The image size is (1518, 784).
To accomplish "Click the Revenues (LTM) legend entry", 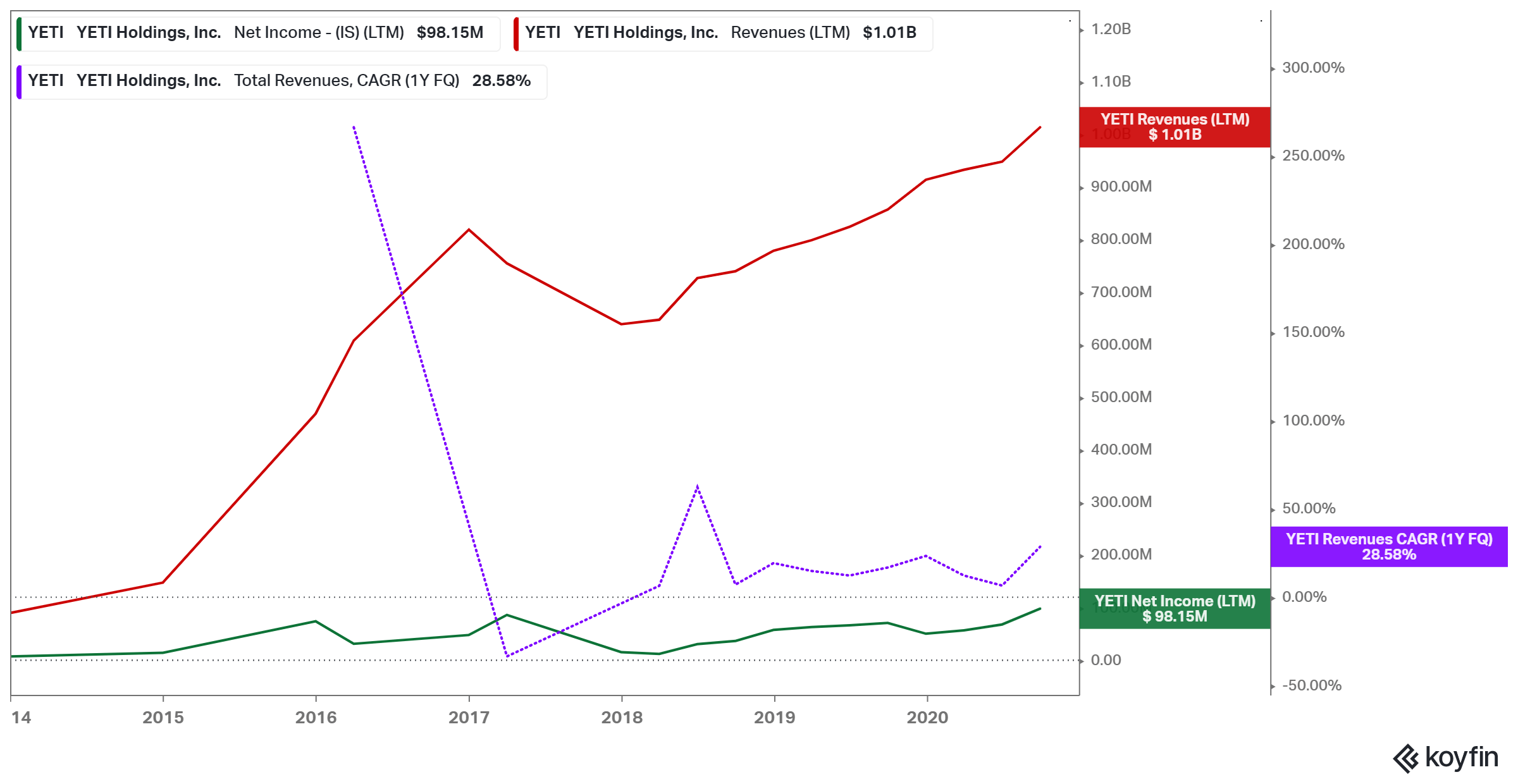I will (723, 33).
